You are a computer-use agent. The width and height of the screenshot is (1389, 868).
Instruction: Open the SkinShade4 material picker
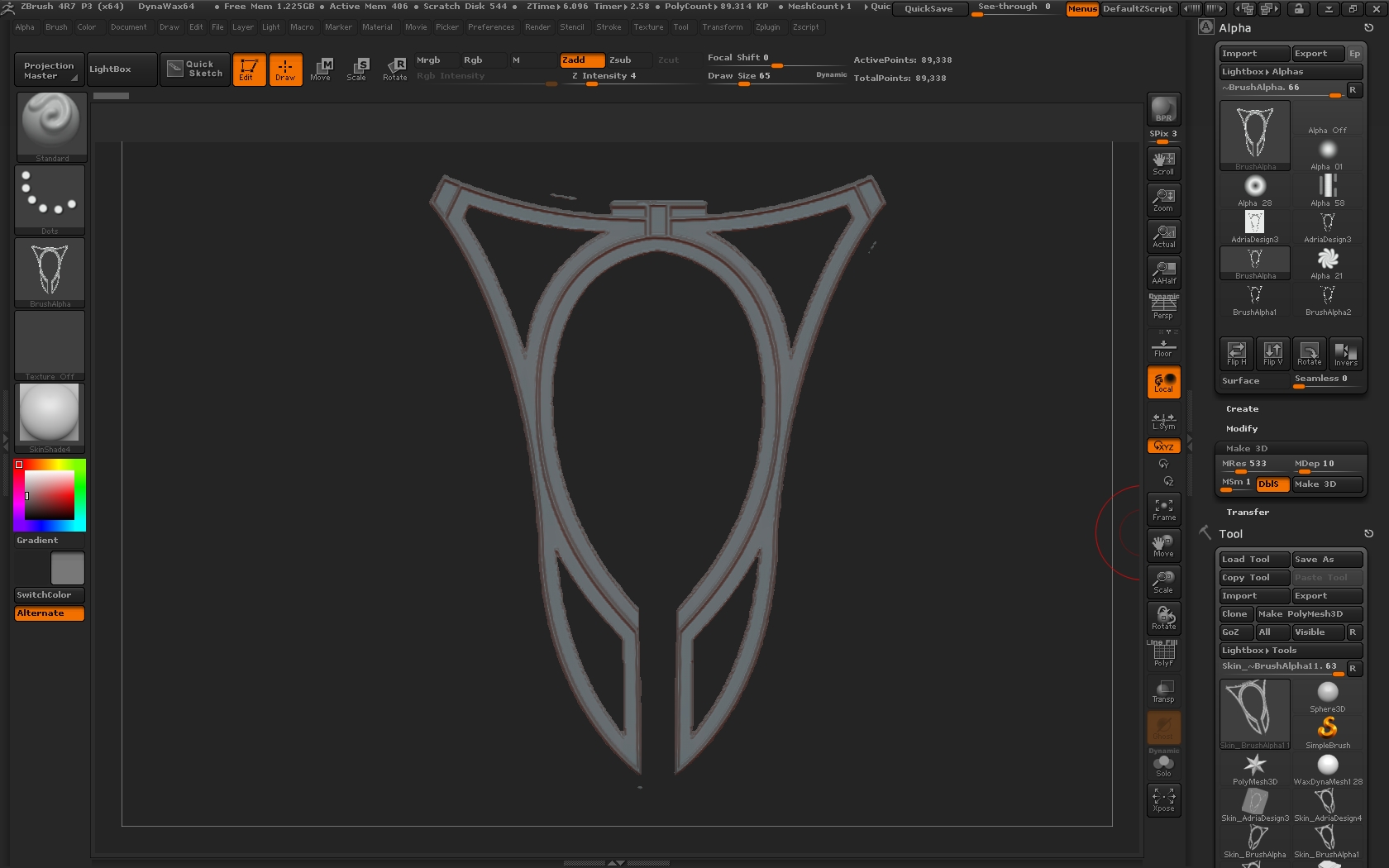(50, 418)
